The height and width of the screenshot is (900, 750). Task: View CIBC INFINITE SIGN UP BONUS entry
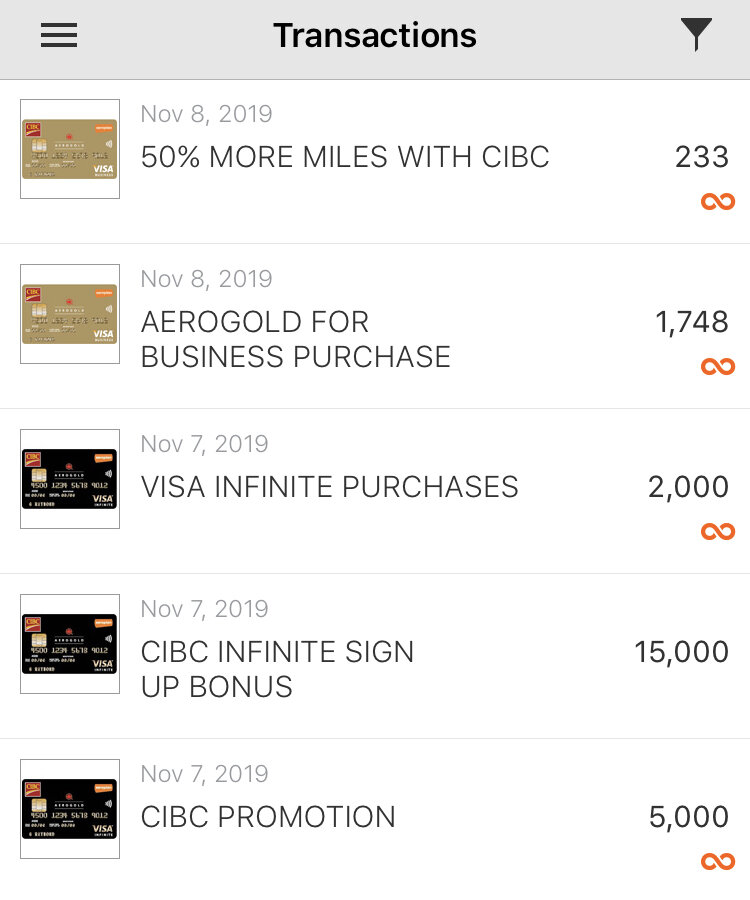coord(277,669)
